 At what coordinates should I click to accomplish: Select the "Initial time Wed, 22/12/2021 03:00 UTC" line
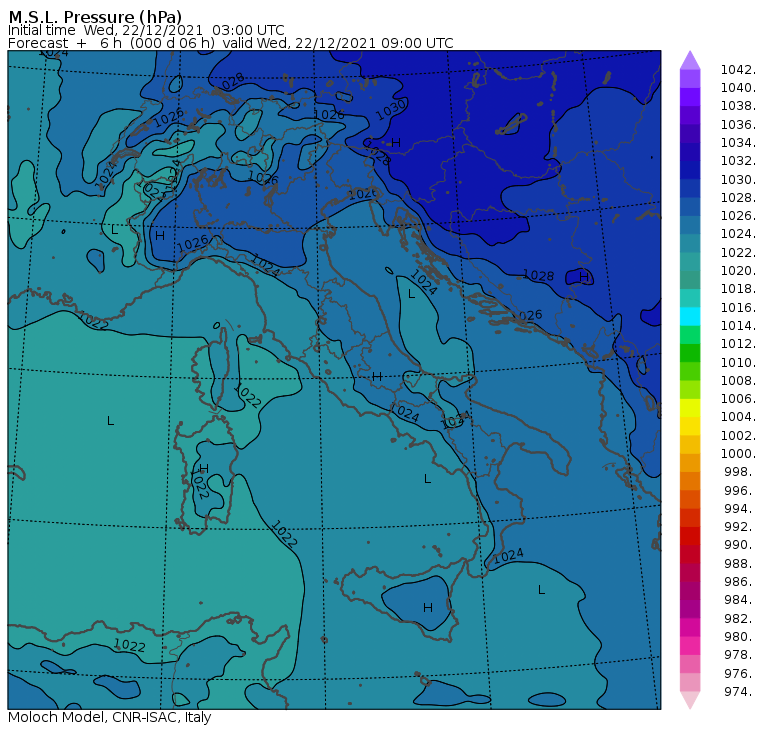click(146, 30)
